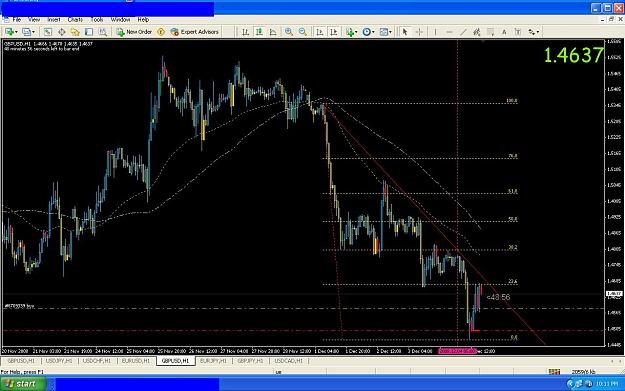Open the Templates icon

[384, 32]
